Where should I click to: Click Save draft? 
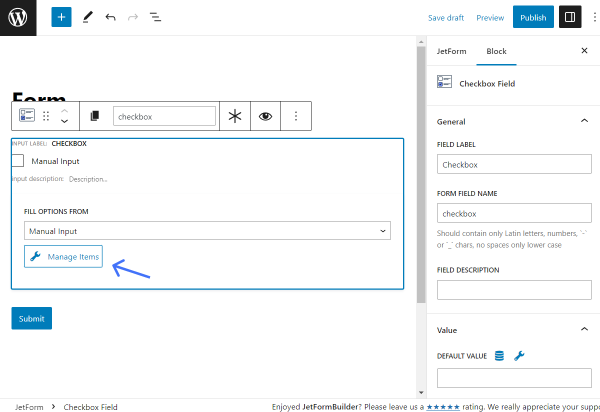click(446, 18)
